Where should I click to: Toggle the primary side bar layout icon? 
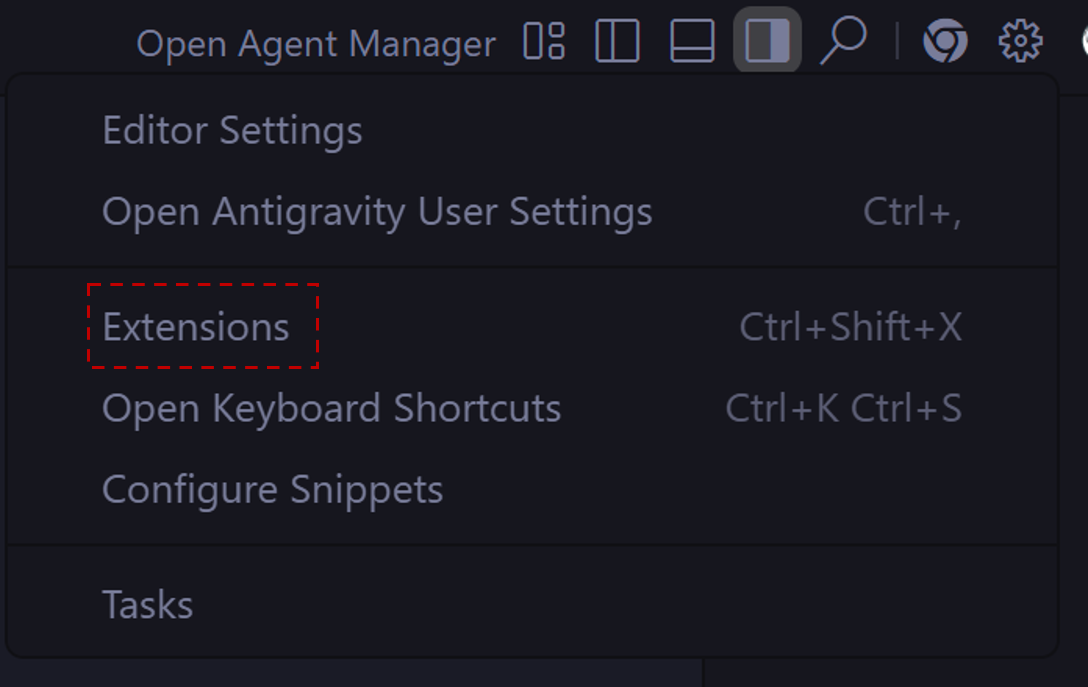tap(617, 41)
